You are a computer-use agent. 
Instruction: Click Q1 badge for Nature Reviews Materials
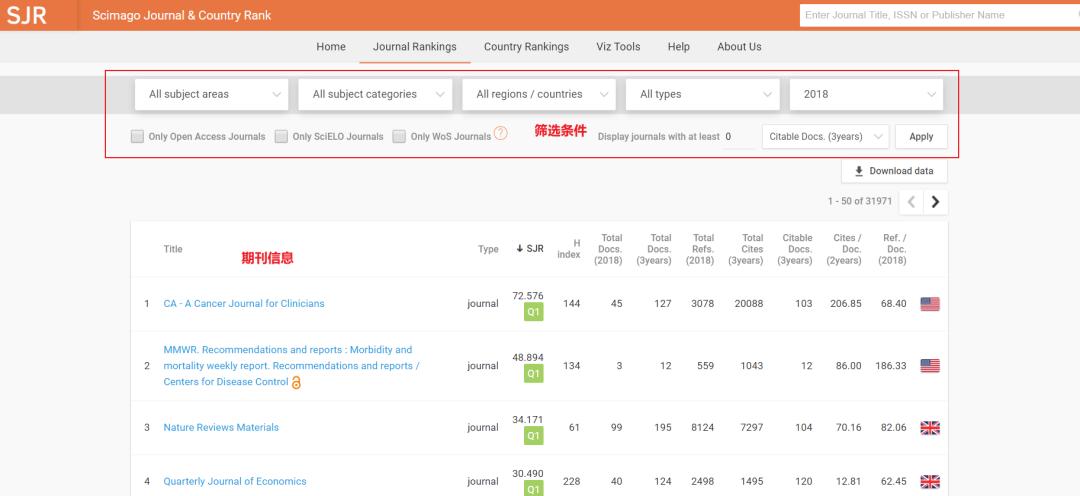point(533,436)
